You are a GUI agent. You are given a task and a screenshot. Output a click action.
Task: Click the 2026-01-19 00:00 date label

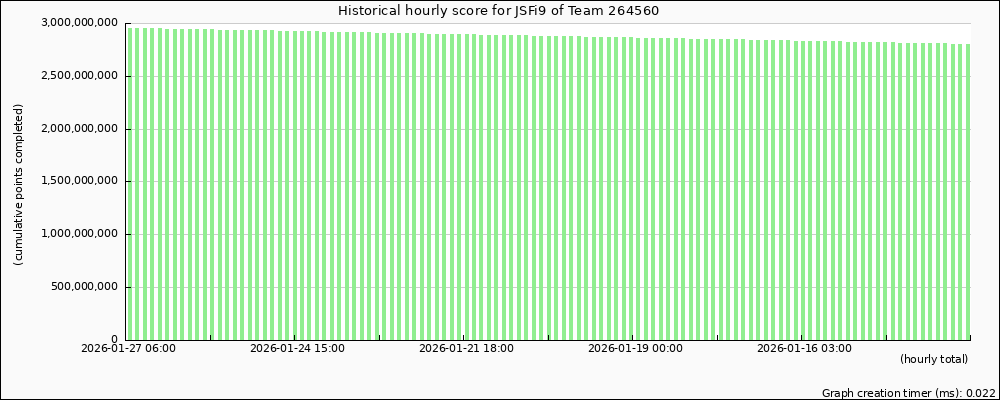click(x=635, y=349)
